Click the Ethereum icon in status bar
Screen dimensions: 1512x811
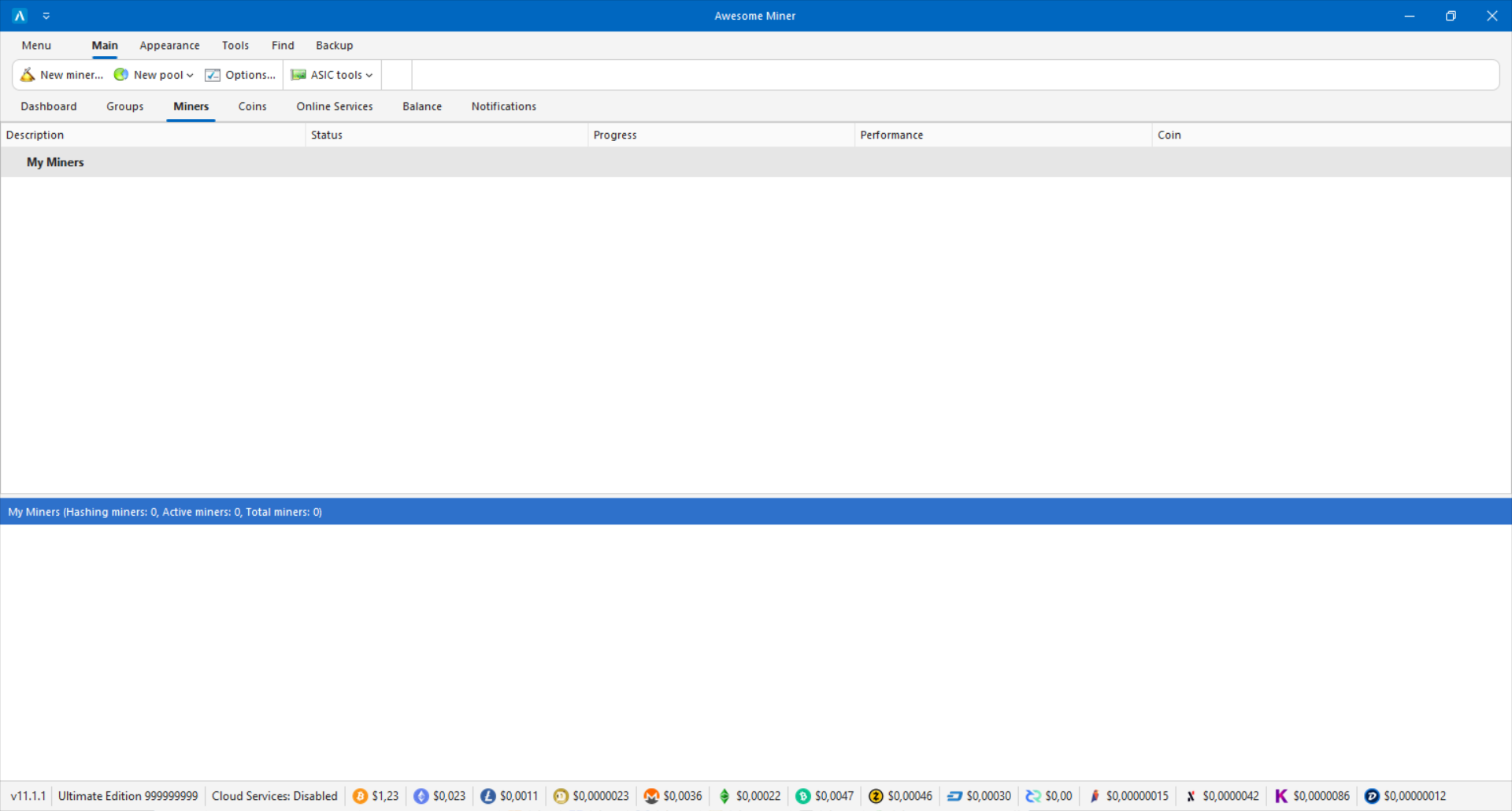coord(421,796)
